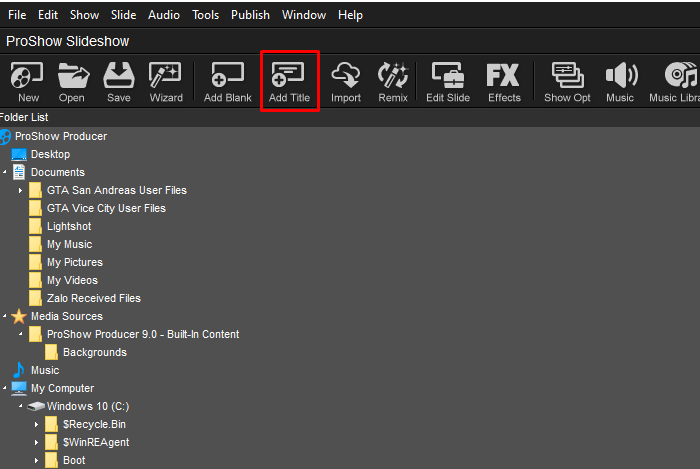
Task: Open the FX Effects panel
Action: point(503,75)
